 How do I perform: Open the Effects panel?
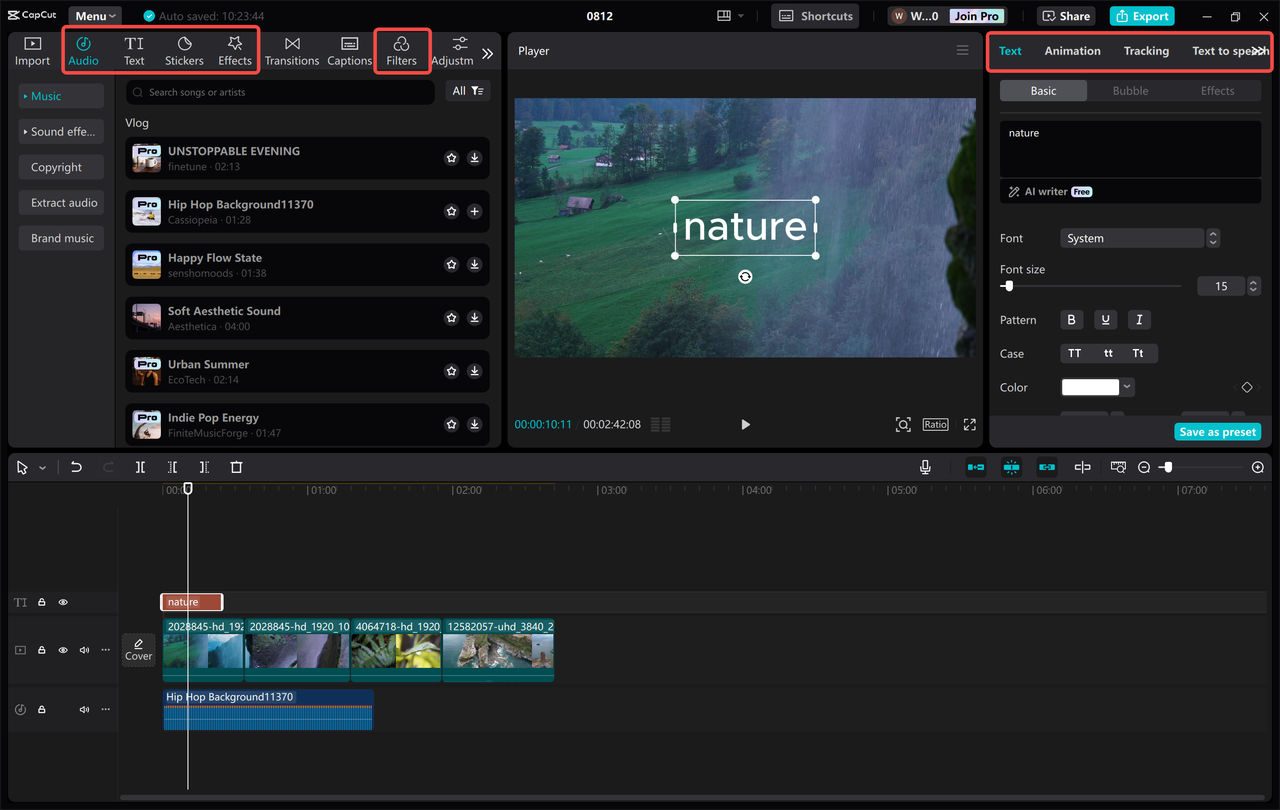[x=234, y=50]
